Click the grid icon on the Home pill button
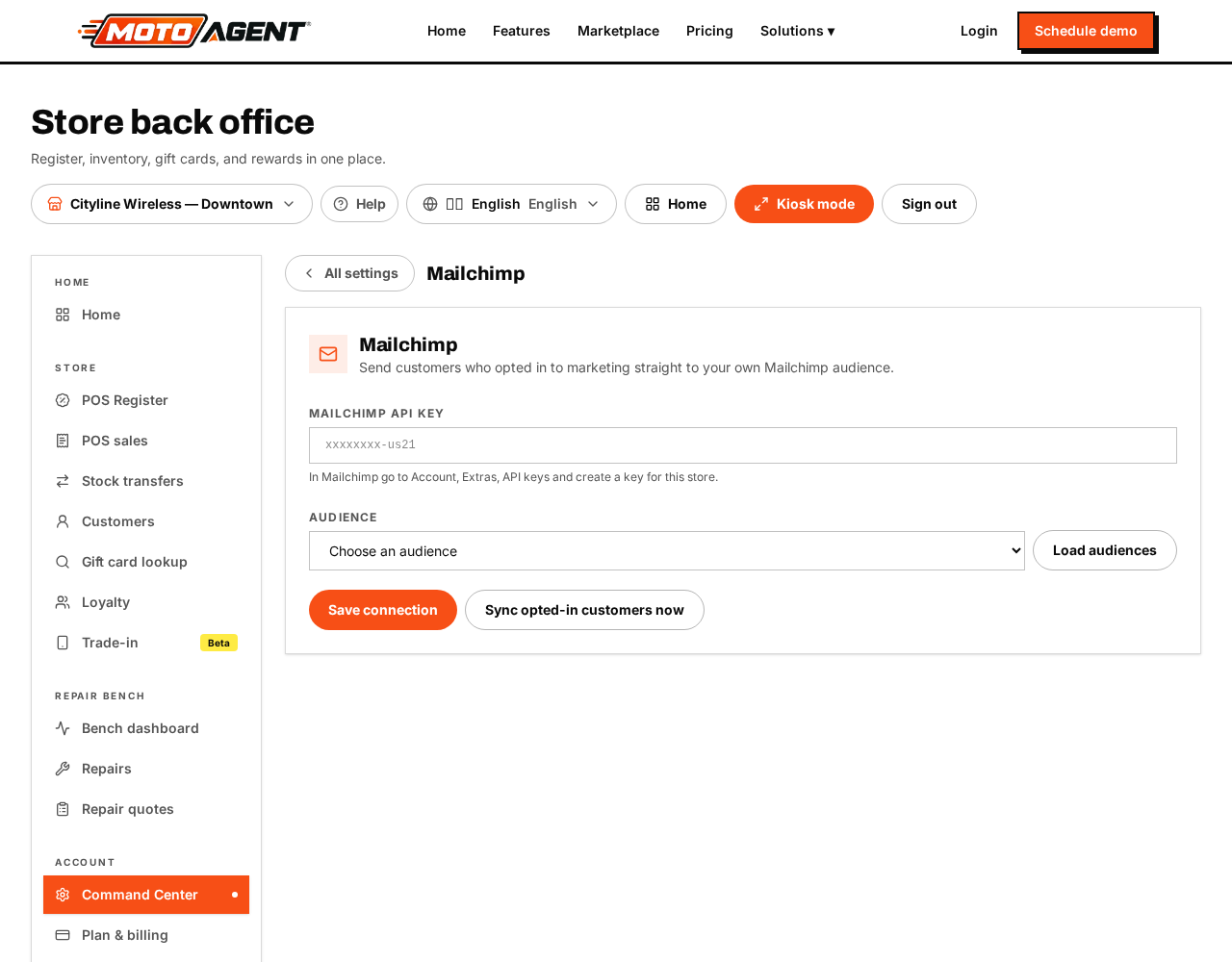1232x962 pixels. pos(653,204)
